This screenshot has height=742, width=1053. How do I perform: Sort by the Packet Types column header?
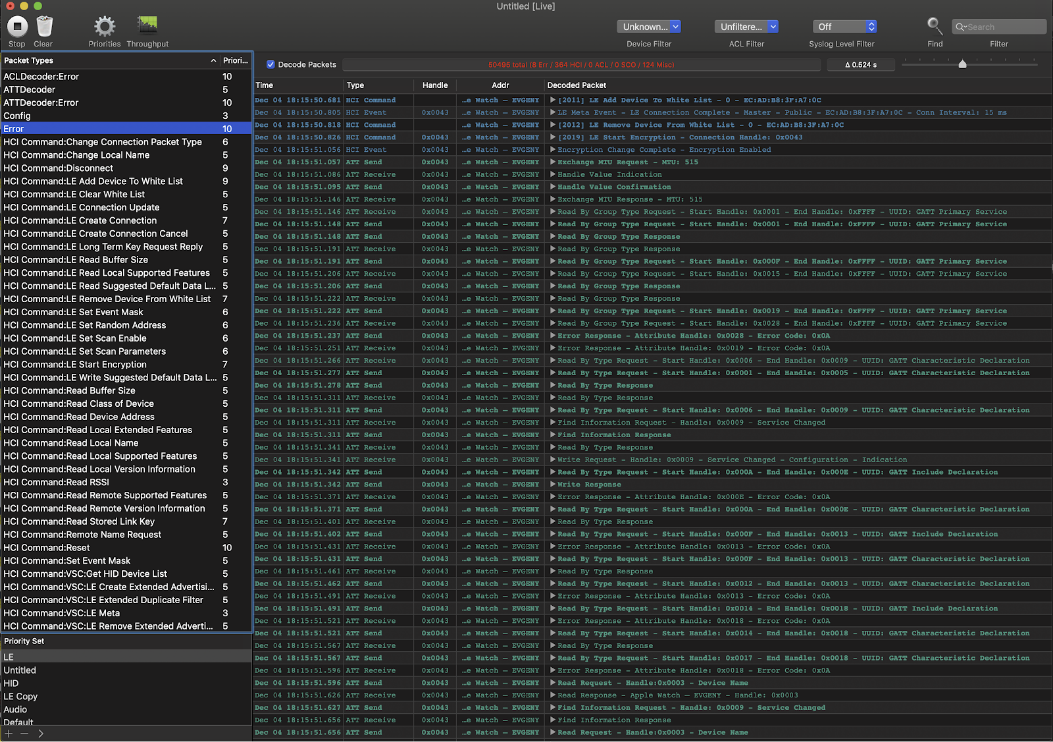[109, 60]
